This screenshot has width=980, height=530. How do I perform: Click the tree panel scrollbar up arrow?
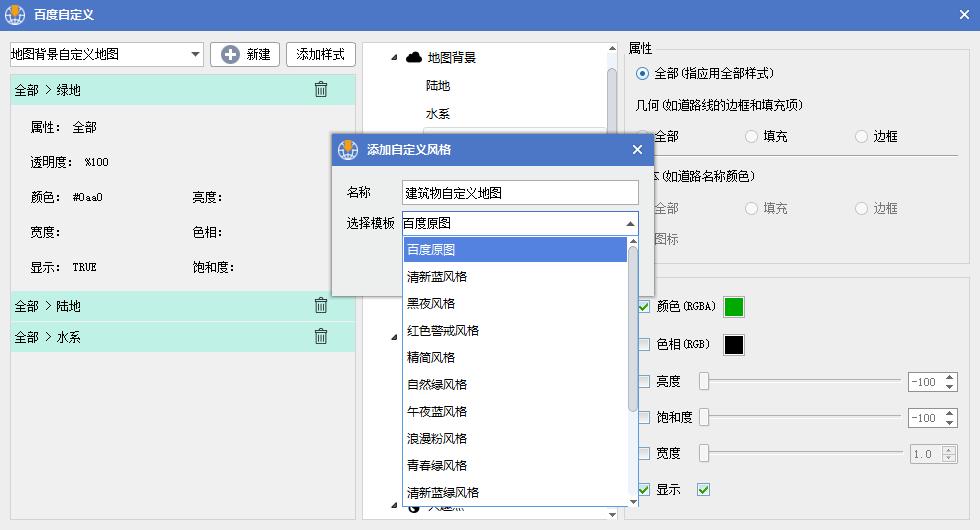coord(612,48)
